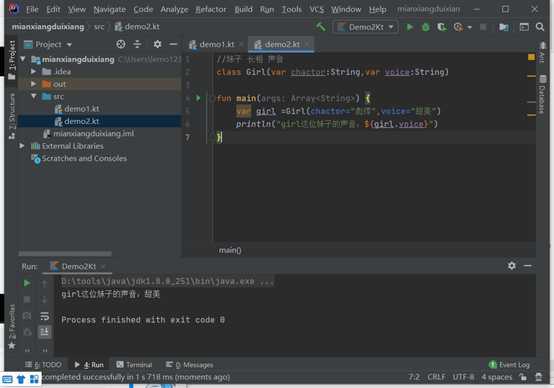Click the Project panel horizontal scrollbar
Screen dimensions: 554x388
65,253
